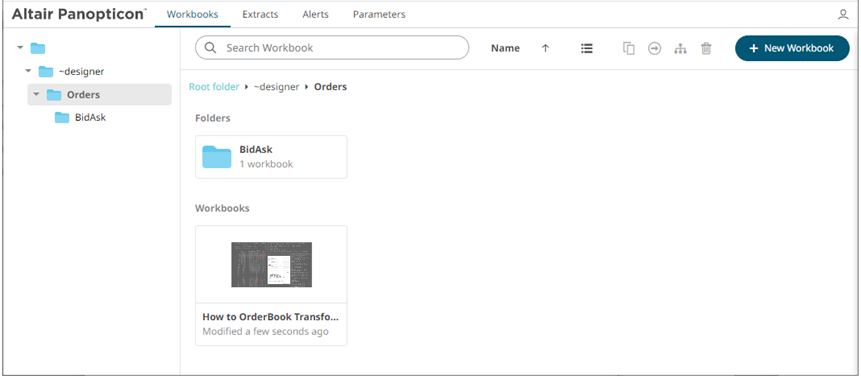
Task: Open the user account icon
Action: pyautogui.click(x=843, y=15)
